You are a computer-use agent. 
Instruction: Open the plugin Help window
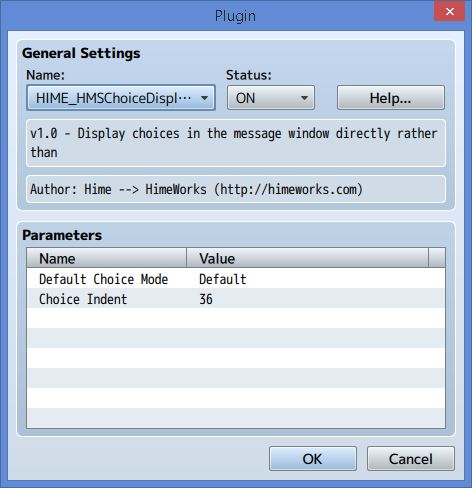click(x=391, y=98)
